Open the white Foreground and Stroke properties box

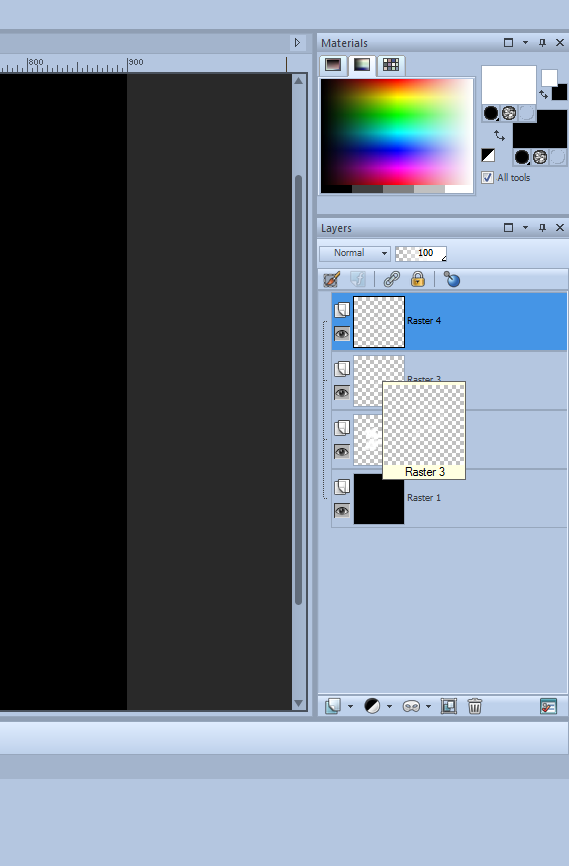coord(509,85)
